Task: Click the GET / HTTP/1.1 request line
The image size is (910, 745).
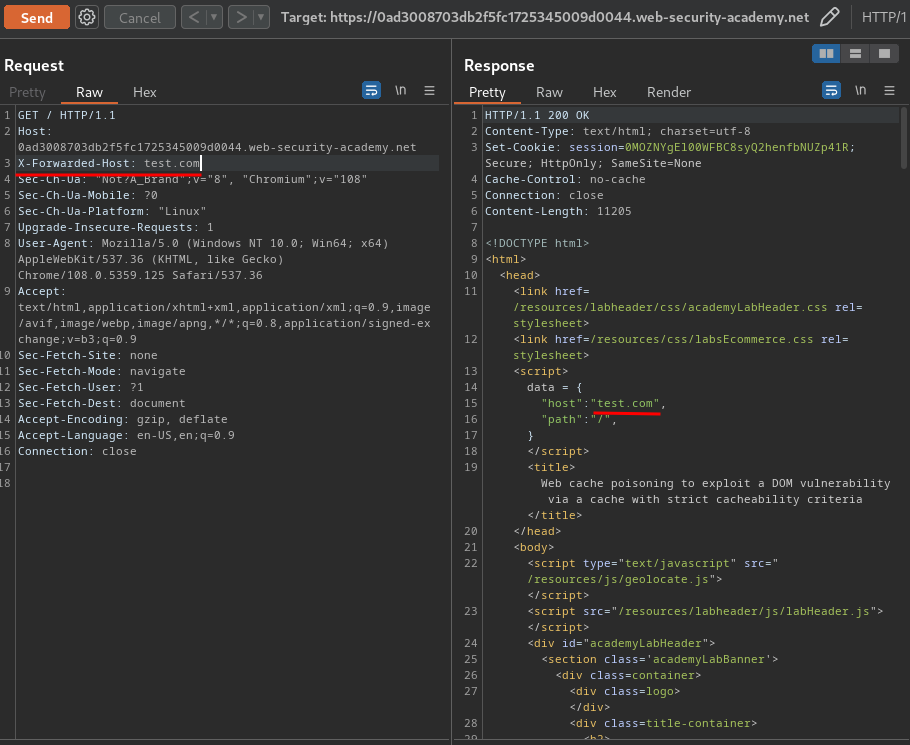Action: point(67,115)
